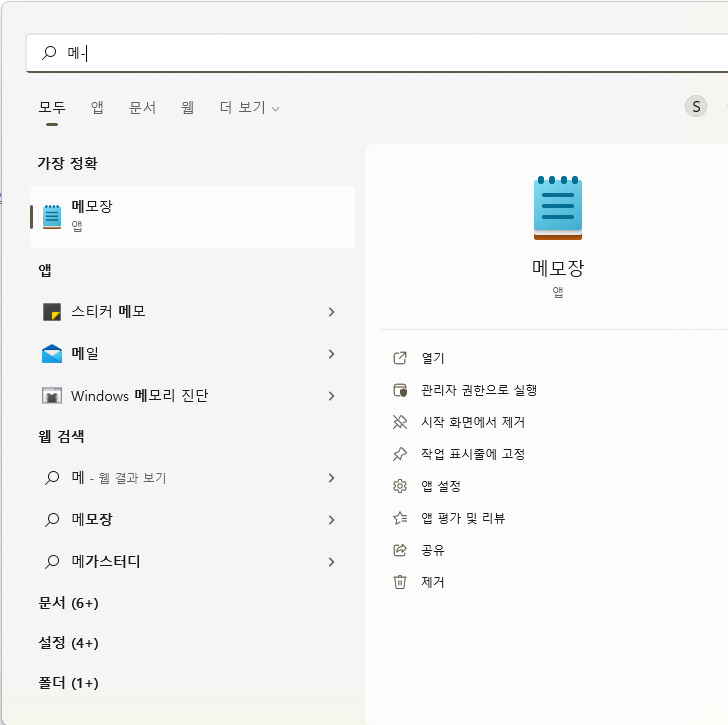Click the star icon for 앱 평가 및 리뷰
This screenshot has height=725, width=728.
400,518
